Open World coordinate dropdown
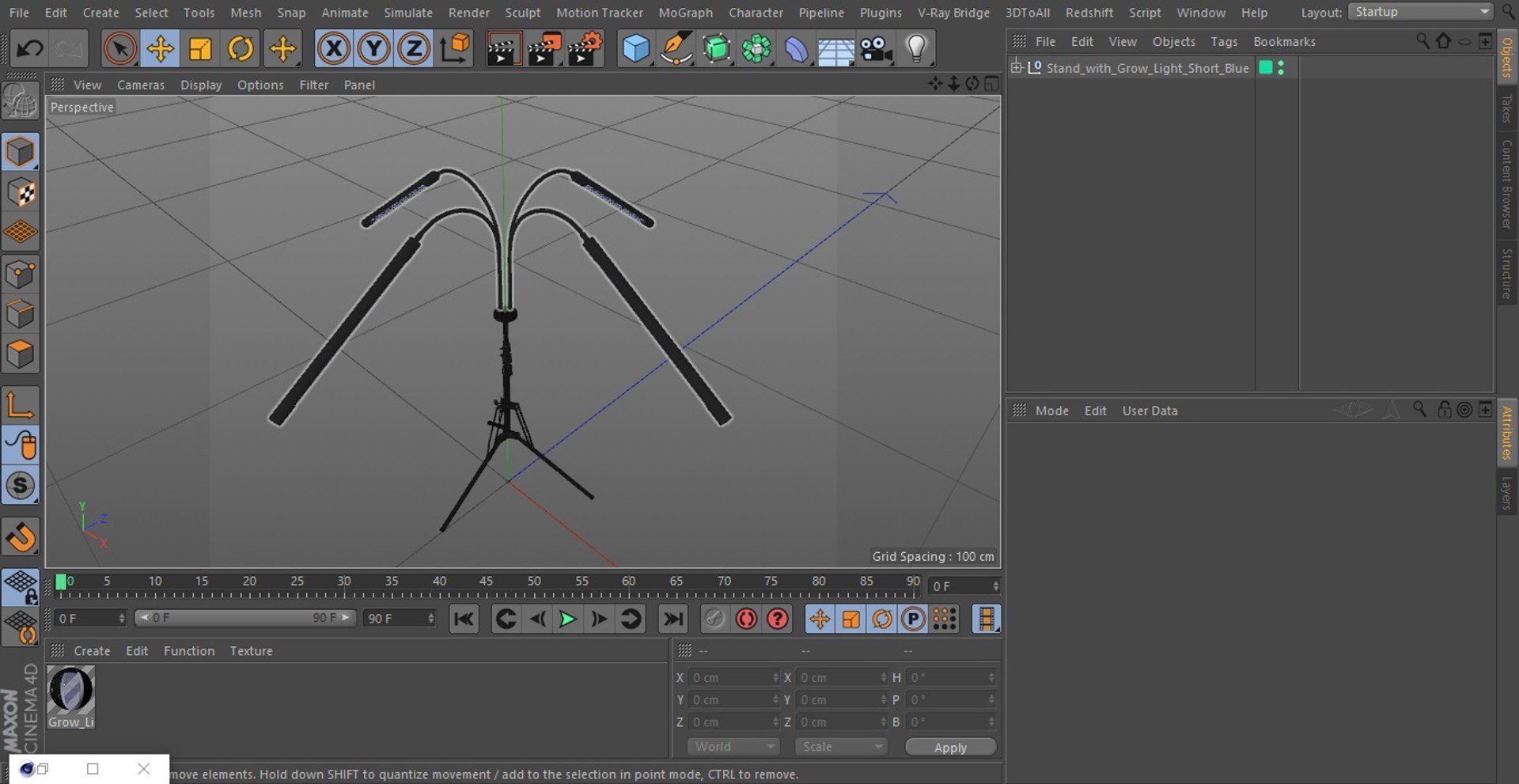The image size is (1519, 784). coord(733,747)
